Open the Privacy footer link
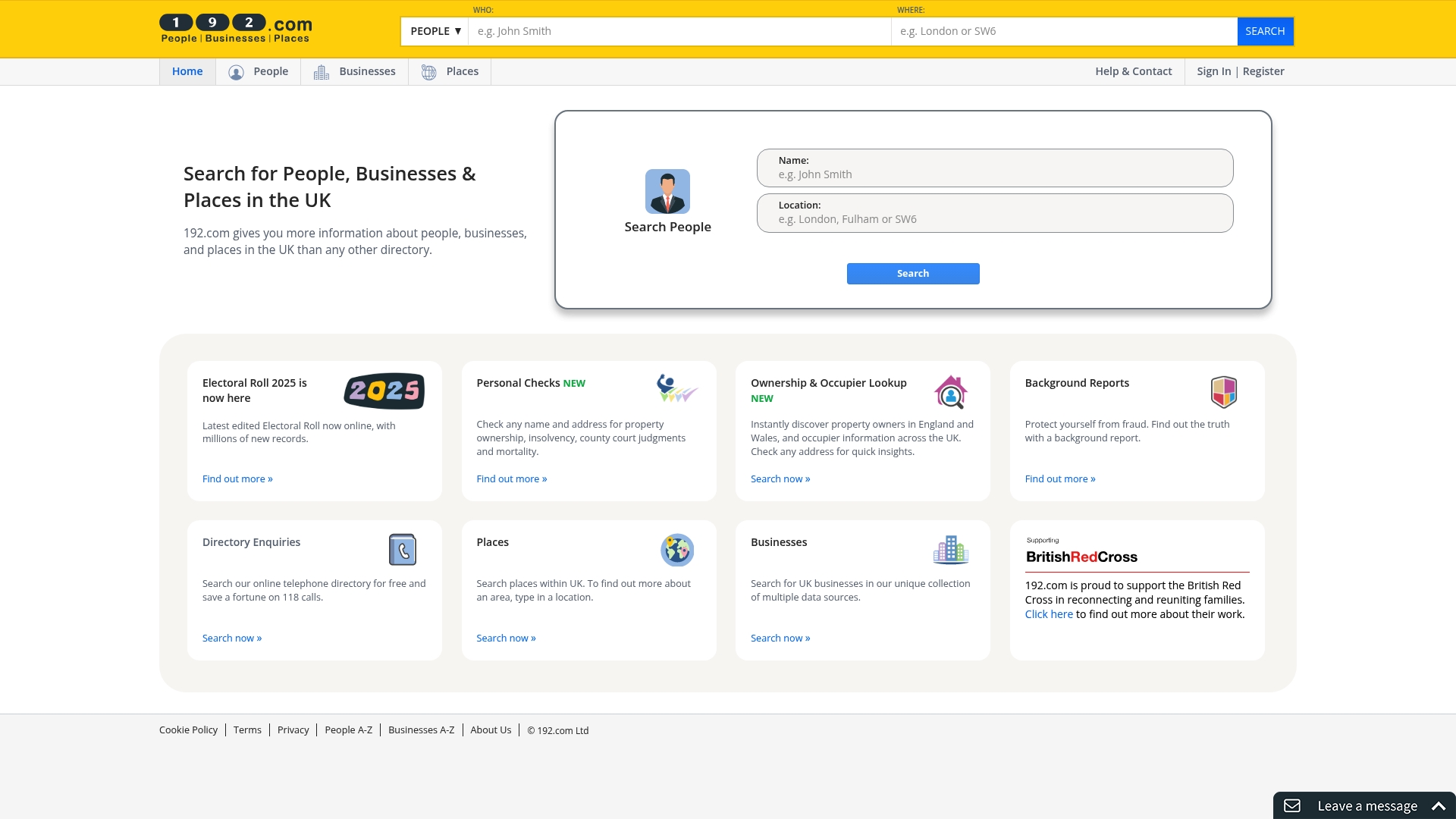 [x=293, y=730]
